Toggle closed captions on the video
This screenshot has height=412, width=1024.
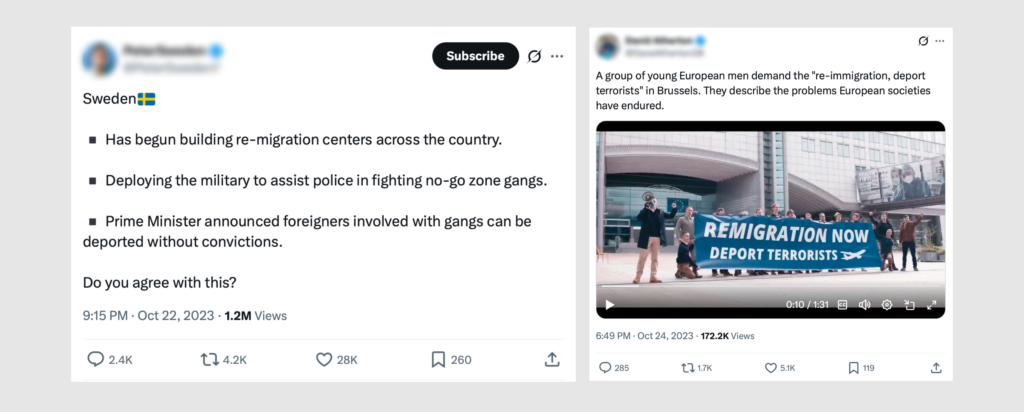842,305
